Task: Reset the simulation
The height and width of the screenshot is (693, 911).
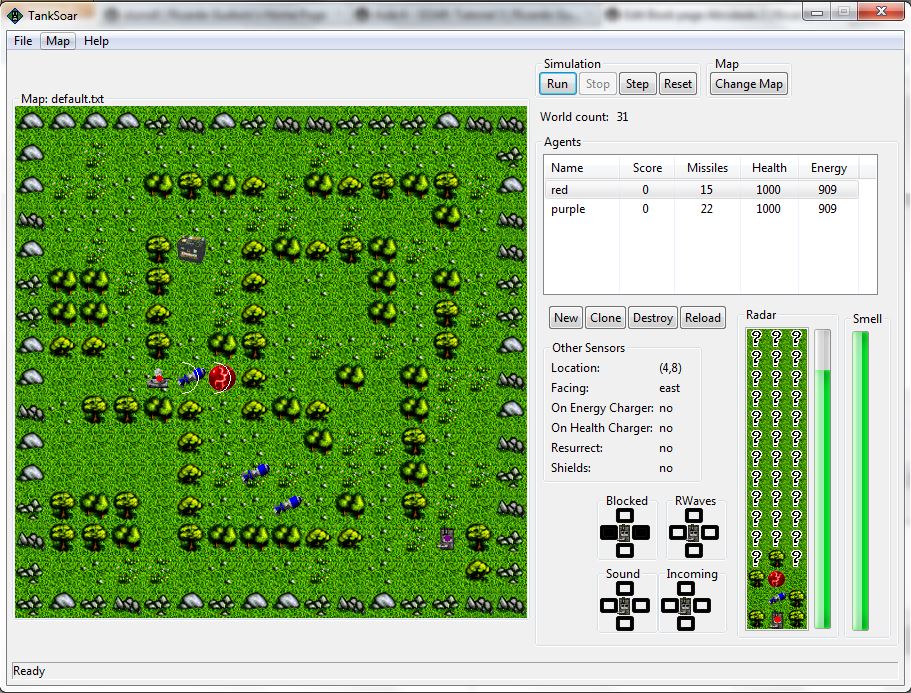Action: coord(677,84)
